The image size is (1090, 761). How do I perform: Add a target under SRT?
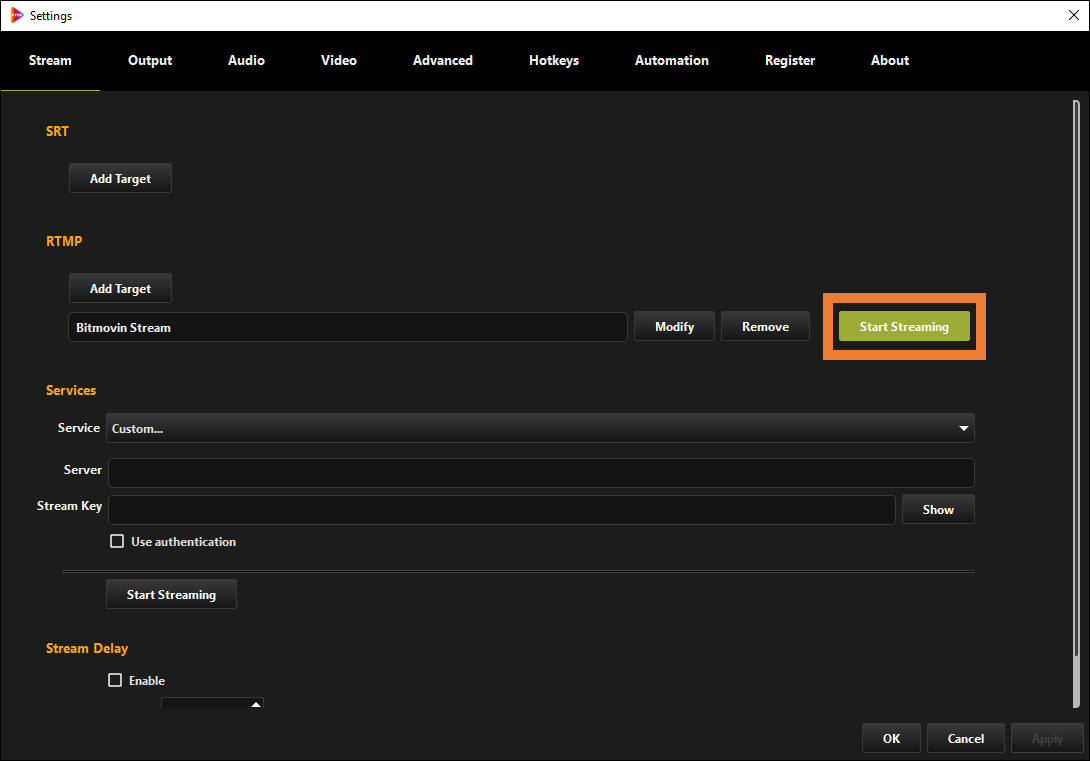tap(120, 179)
